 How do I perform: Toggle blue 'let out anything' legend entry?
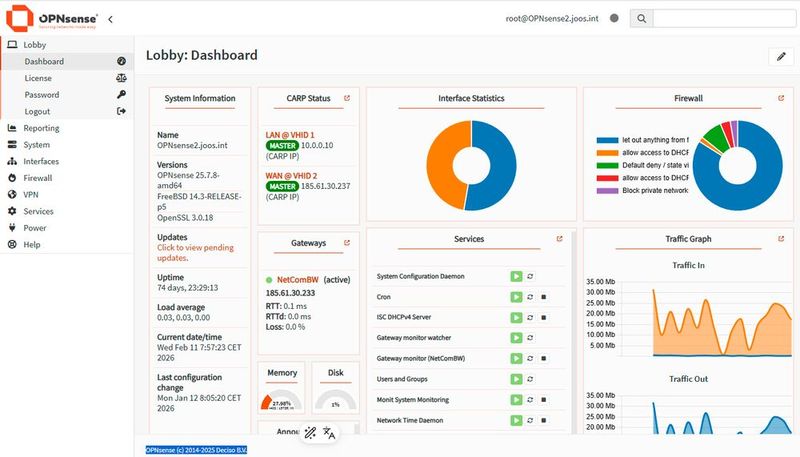[x=642, y=140]
